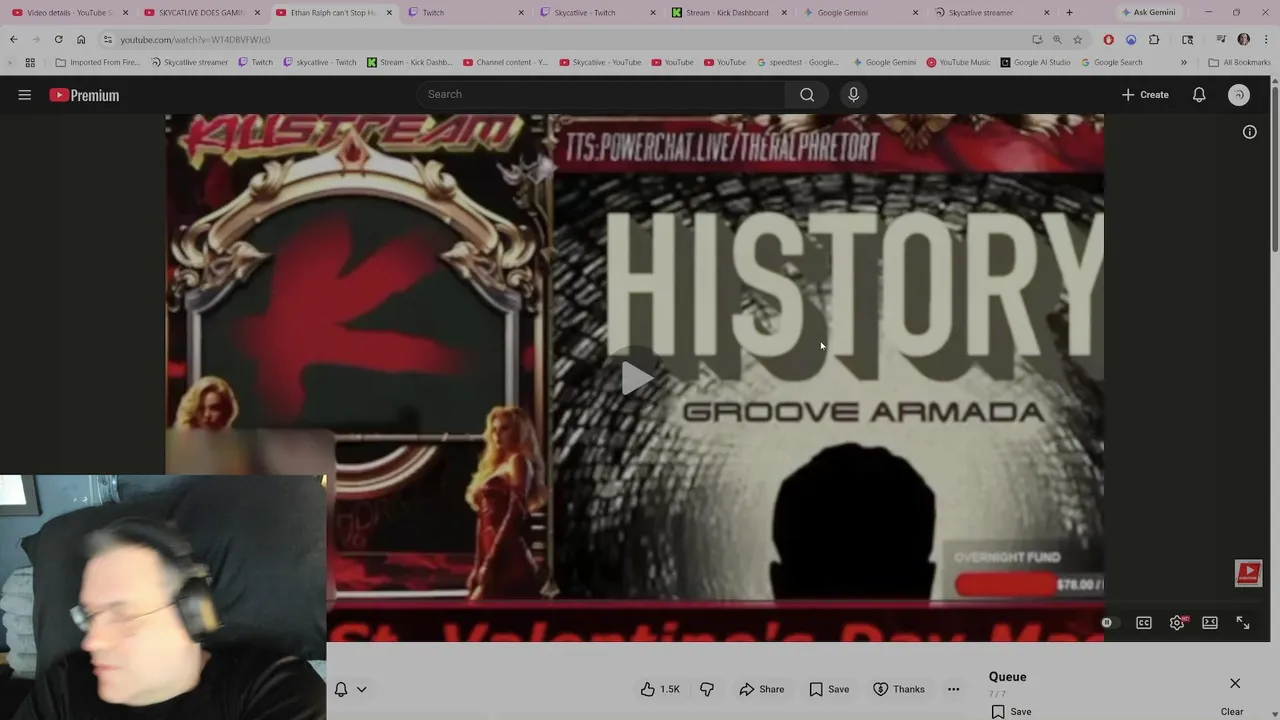Dislike the video
The height and width of the screenshot is (720, 1280).
click(707, 689)
